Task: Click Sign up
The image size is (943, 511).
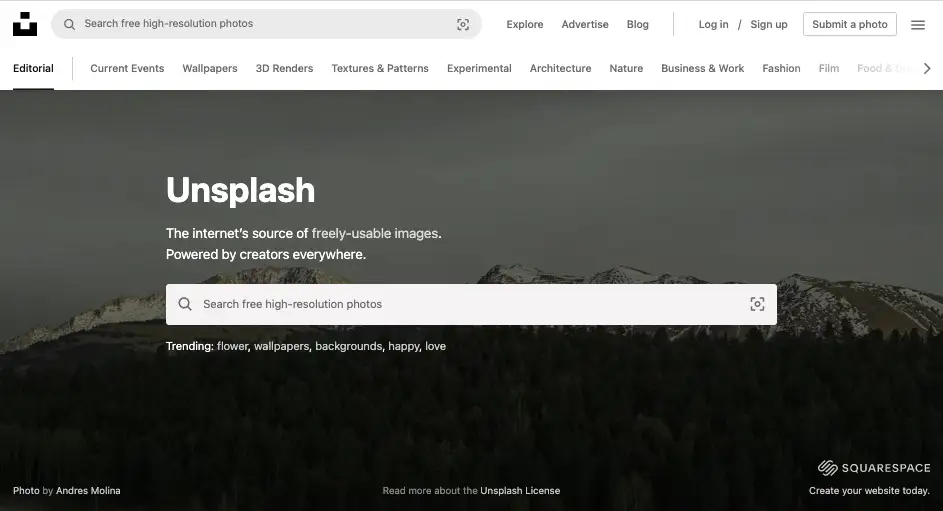Action: [769, 25]
